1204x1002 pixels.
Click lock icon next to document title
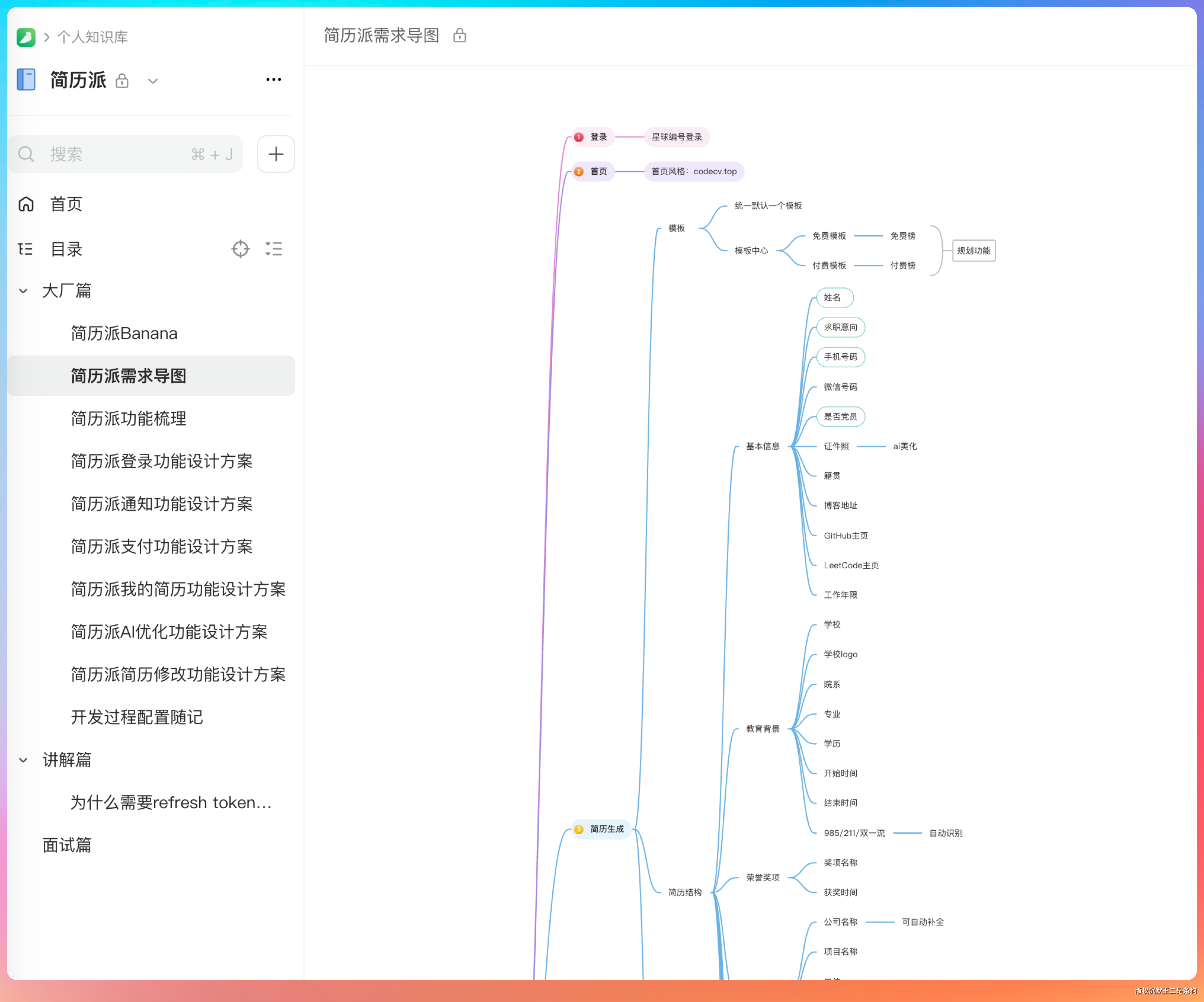click(x=459, y=36)
